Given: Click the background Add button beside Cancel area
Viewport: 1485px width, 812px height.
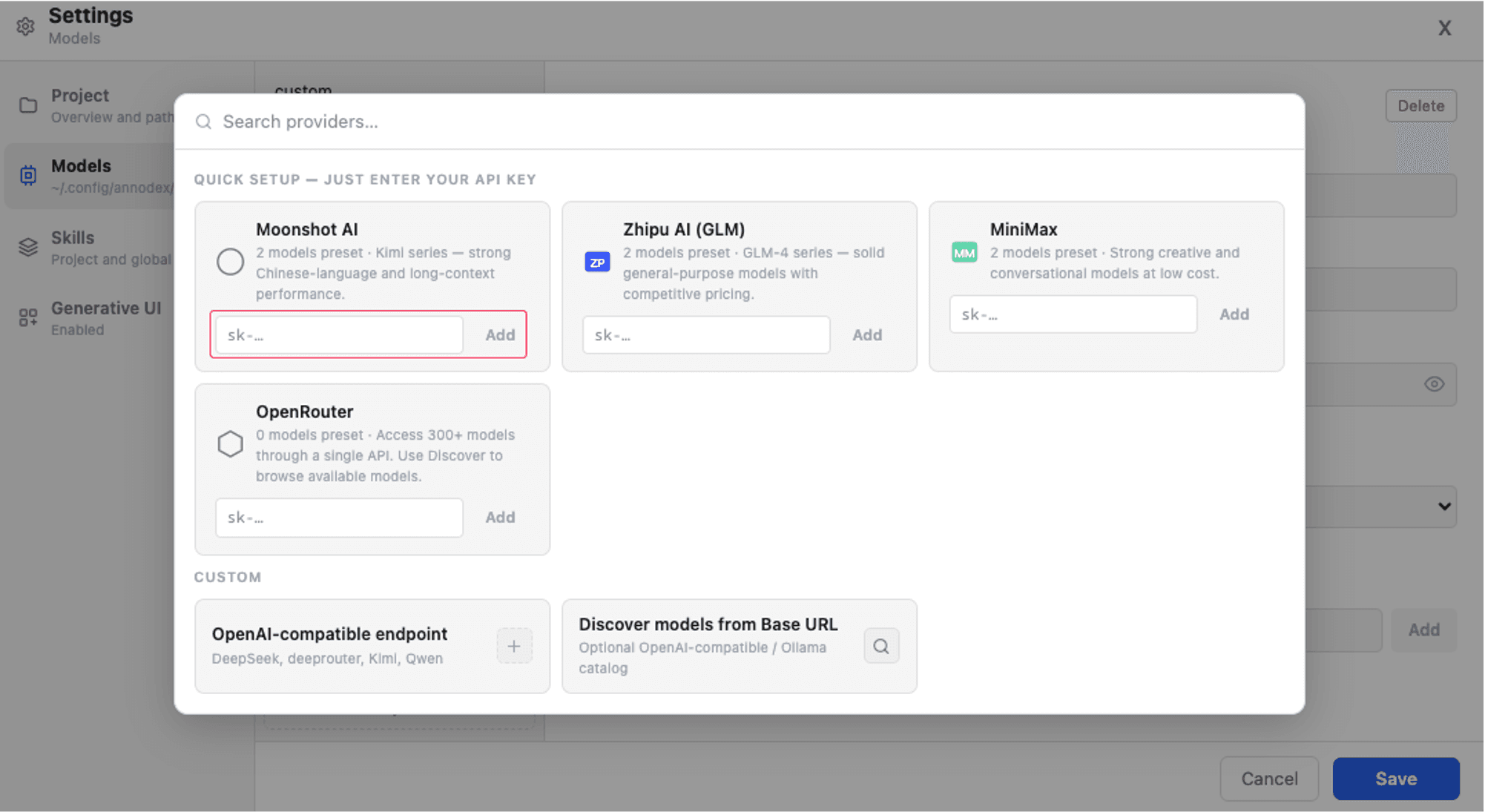Looking at the screenshot, I should (x=1423, y=630).
